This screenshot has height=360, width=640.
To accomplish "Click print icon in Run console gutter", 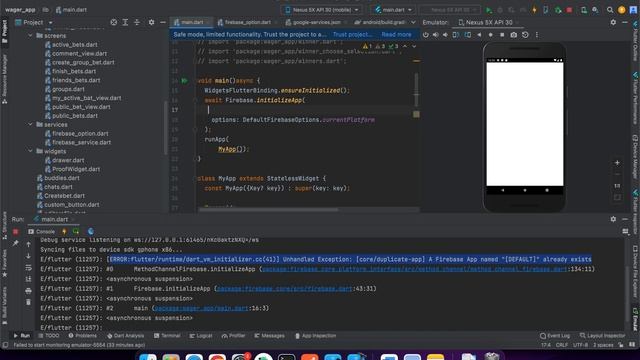I will [28, 291].
